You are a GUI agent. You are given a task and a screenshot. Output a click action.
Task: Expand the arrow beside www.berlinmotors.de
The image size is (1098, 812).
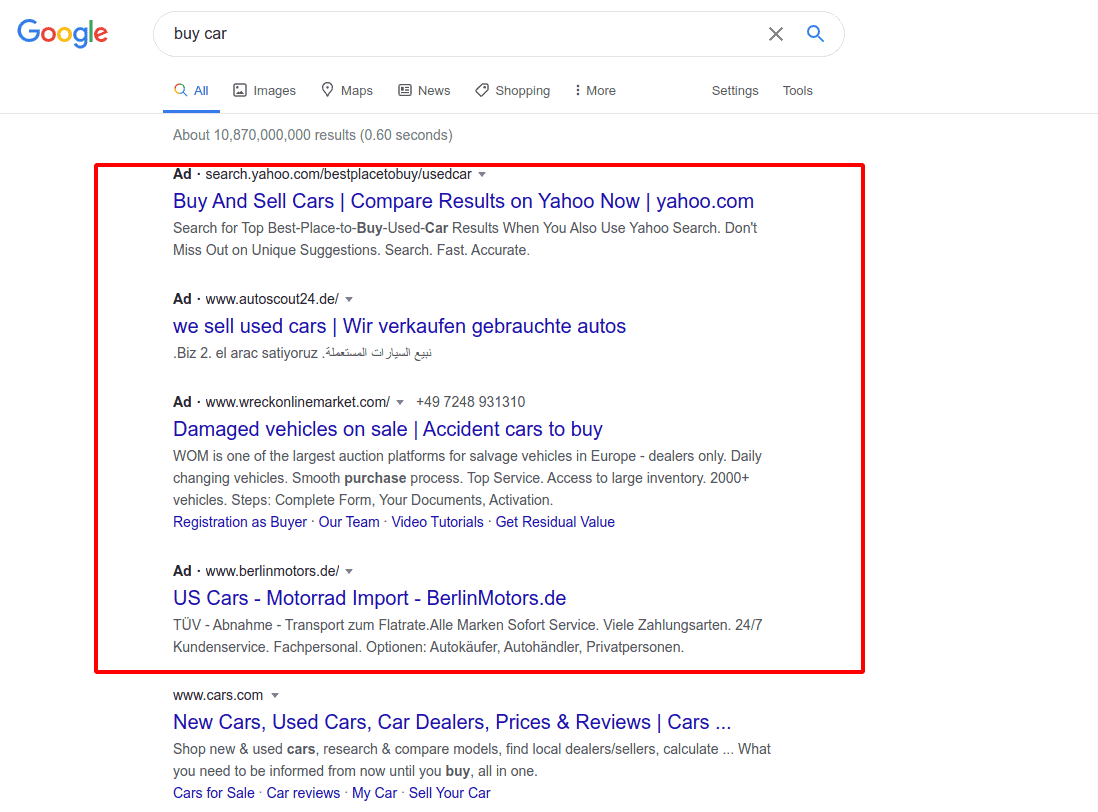pos(349,571)
